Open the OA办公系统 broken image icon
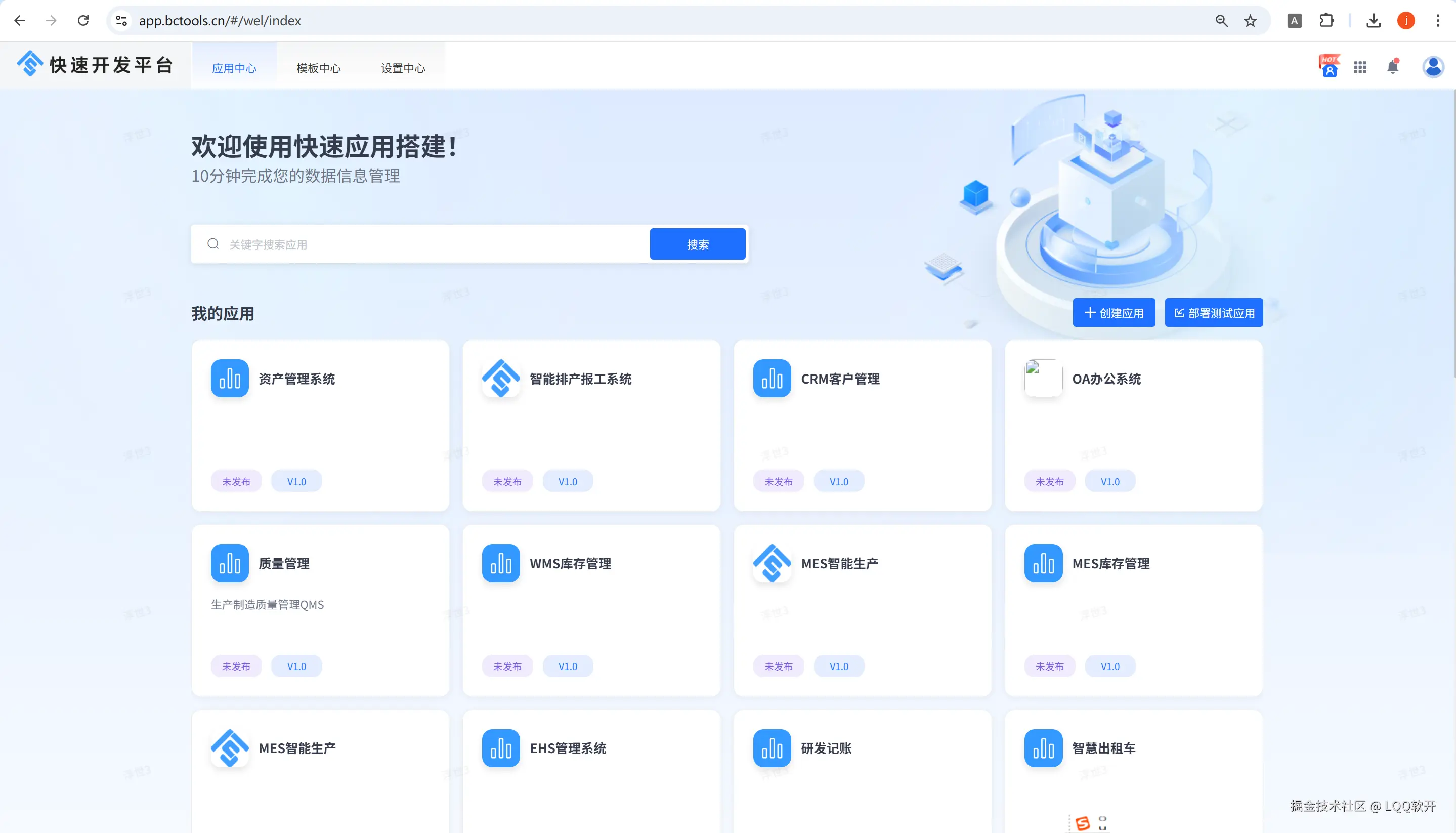This screenshot has height=833, width=1456. pos(1043,378)
